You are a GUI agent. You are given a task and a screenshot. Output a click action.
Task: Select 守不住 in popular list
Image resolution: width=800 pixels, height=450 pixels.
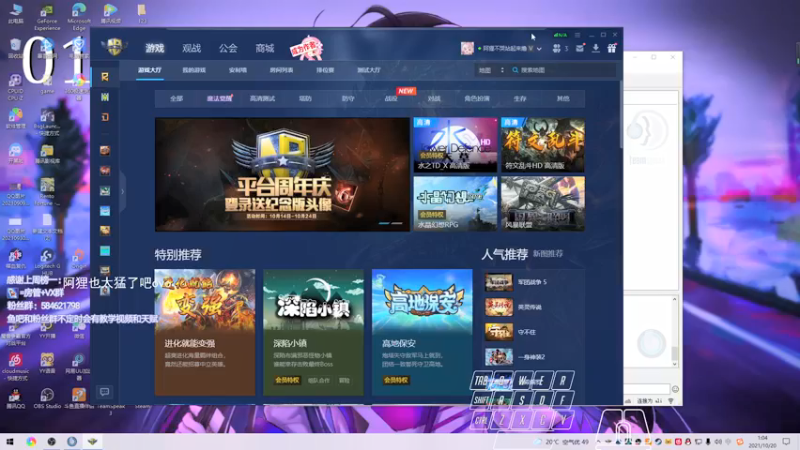[533, 332]
